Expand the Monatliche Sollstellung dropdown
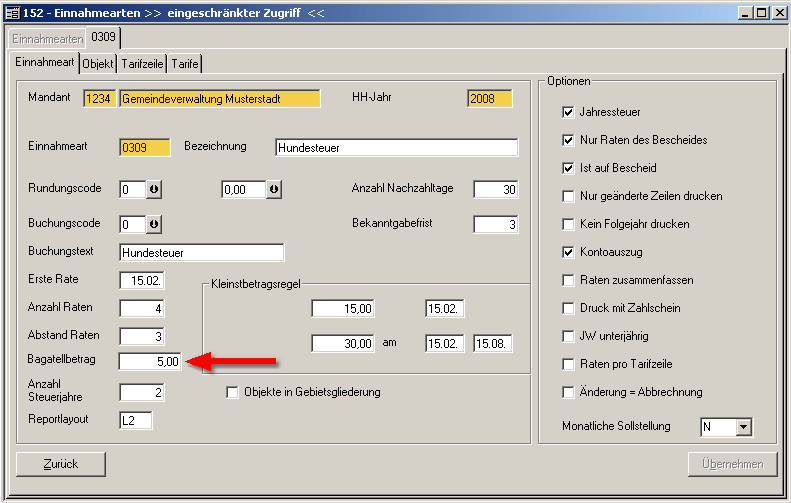This screenshot has width=791, height=503. (x=741, y=427)
